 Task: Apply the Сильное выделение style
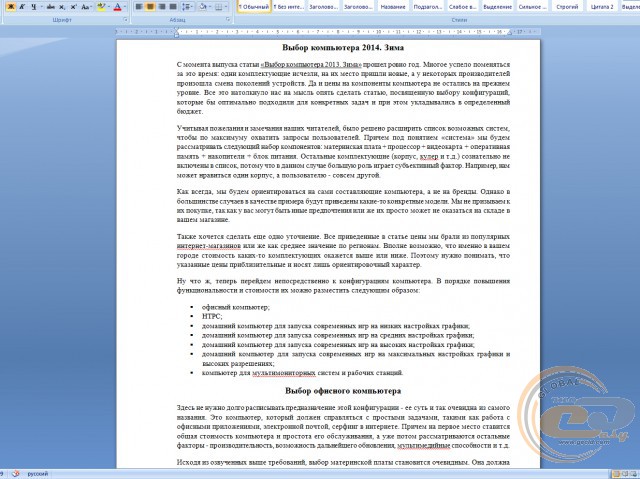(532, 6)
